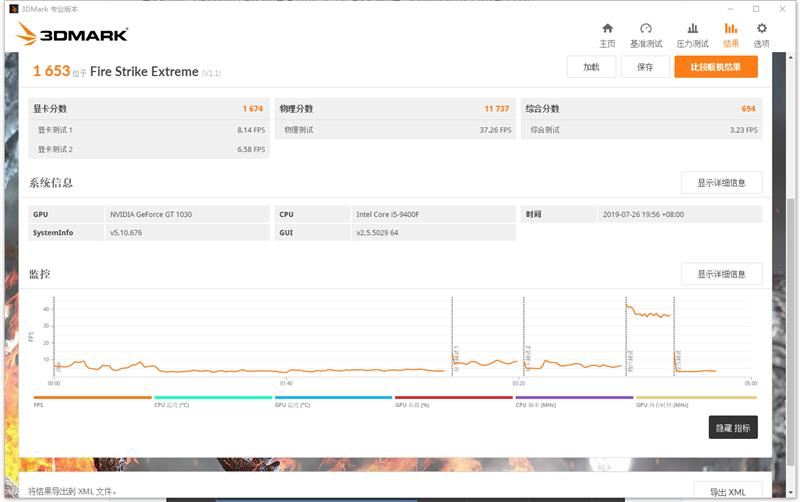Click the 显卡测试 2 row

[x=149, y=149]
